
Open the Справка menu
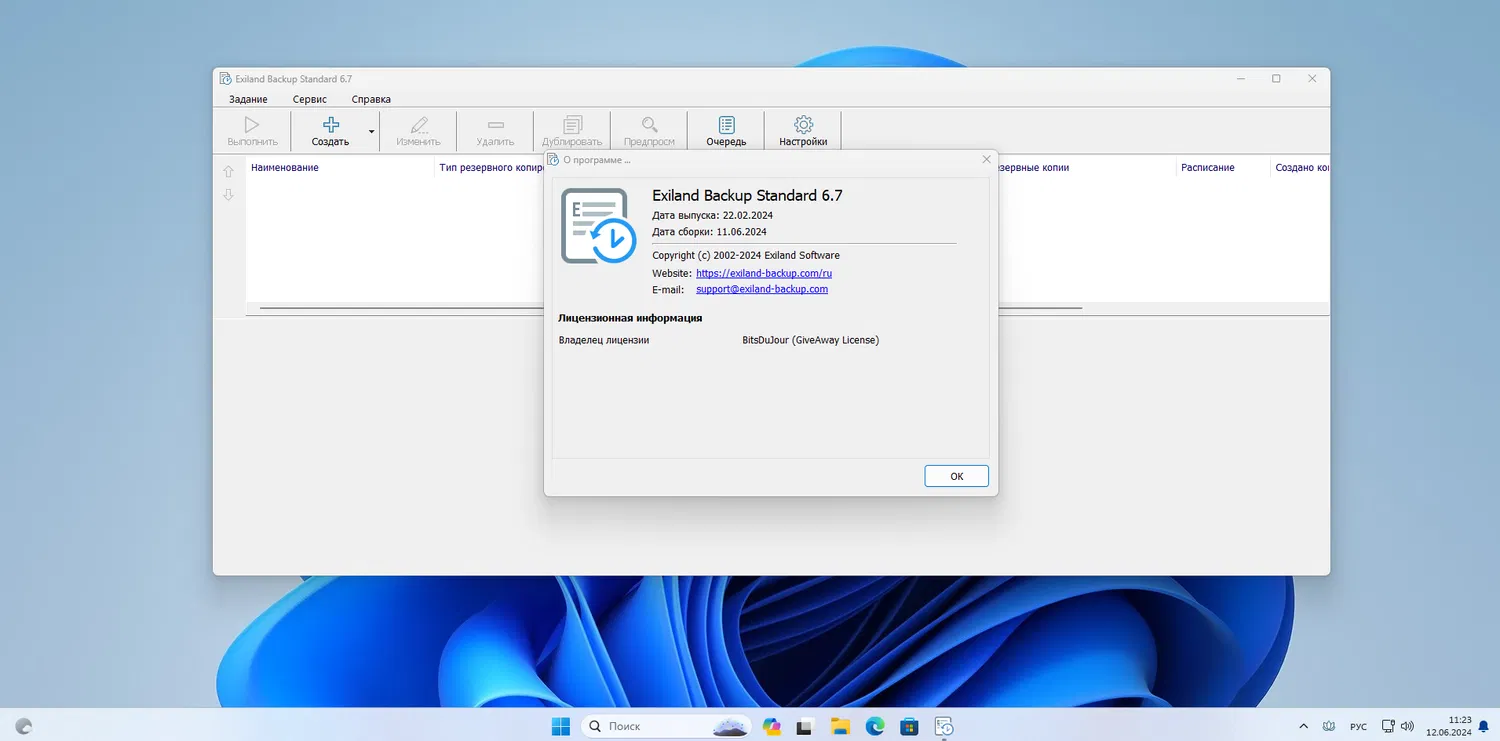(x=371, y=99)
